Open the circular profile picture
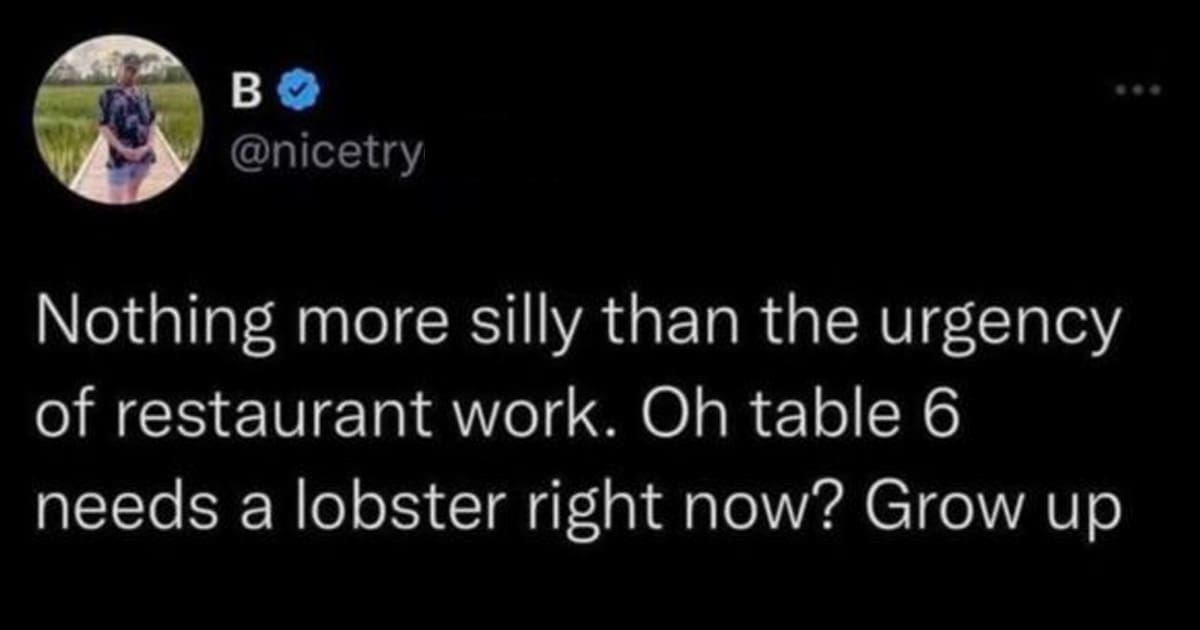Image resolution: width=1200 pixels, height=630 pixels. pyautogui.click(x=118, y=120)
